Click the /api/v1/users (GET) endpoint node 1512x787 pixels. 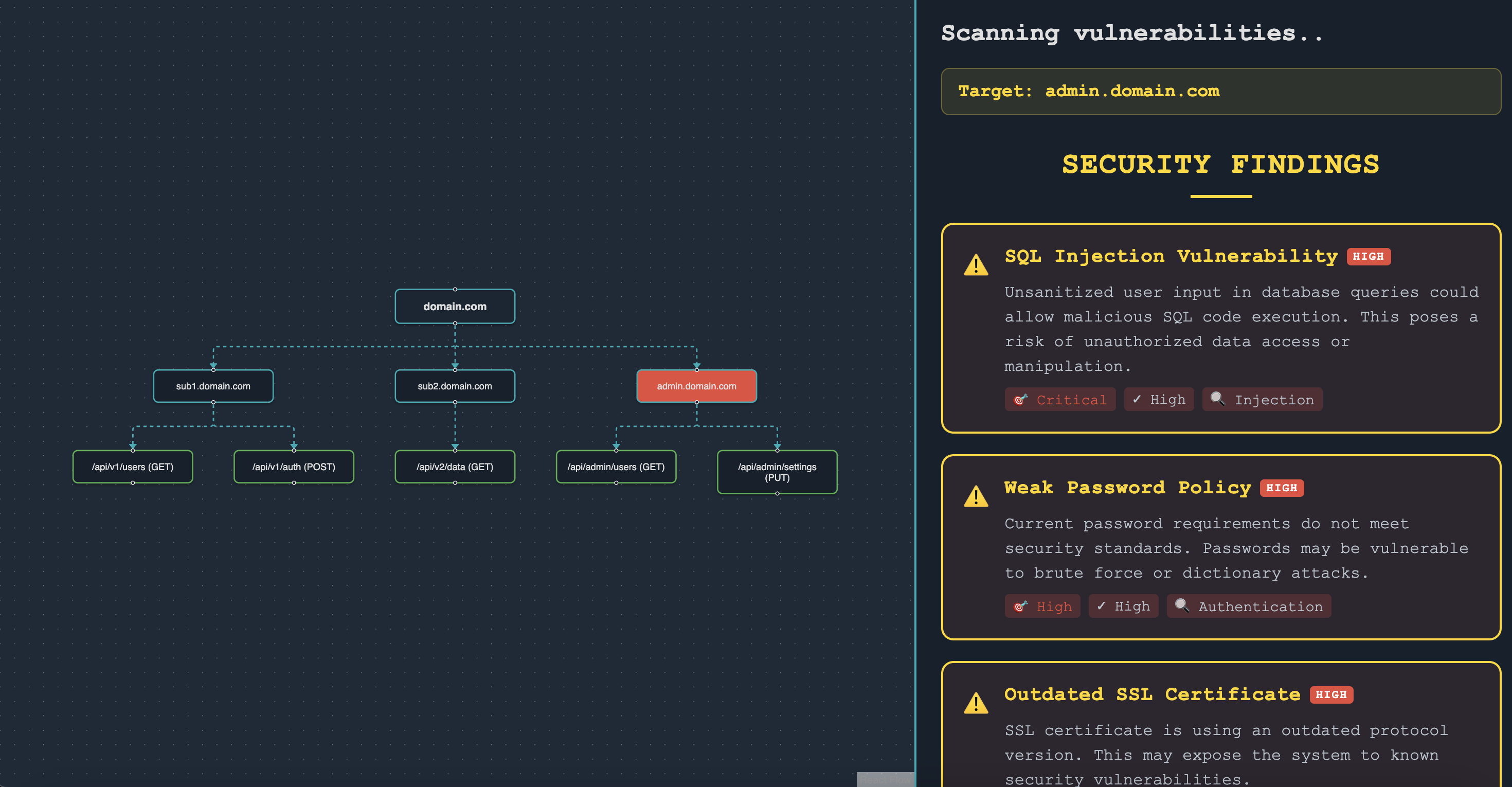coord(133,467)
